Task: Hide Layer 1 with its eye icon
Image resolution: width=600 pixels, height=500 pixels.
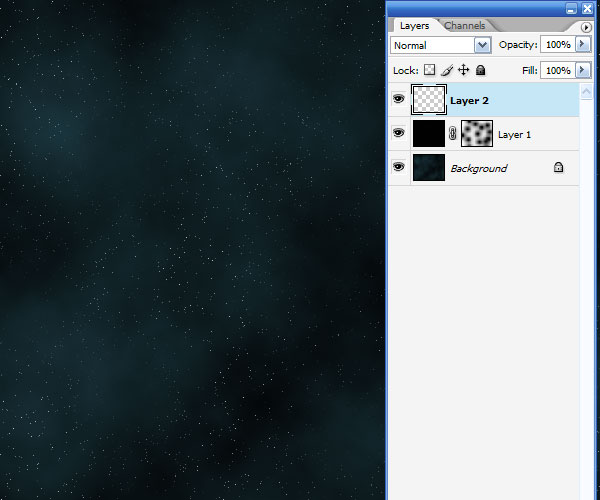Action: click(398, 133)
